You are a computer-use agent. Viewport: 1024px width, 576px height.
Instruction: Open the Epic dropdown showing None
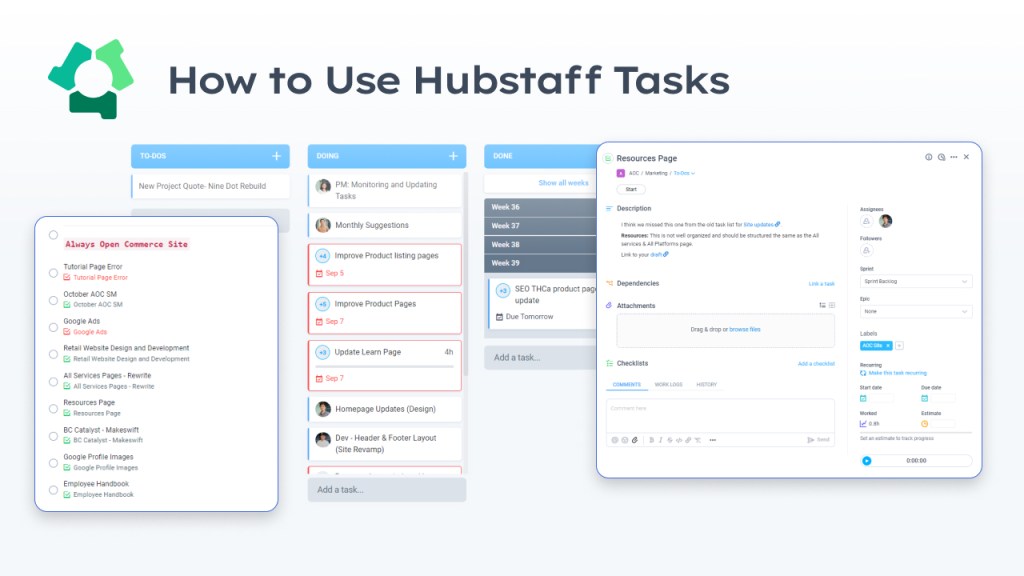[x=915, y=312]
